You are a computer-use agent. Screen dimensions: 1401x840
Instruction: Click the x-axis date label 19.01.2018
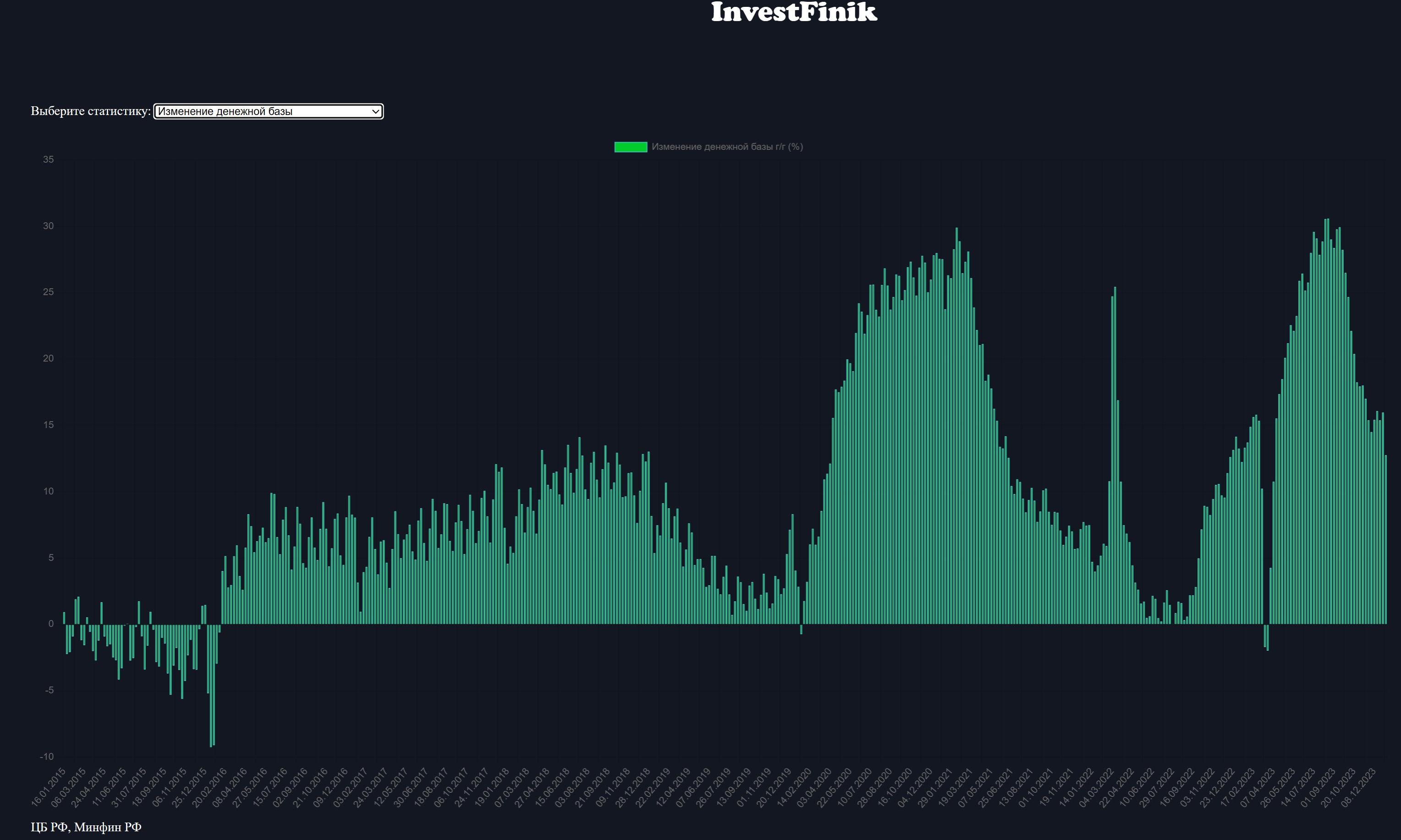(493, 787)
